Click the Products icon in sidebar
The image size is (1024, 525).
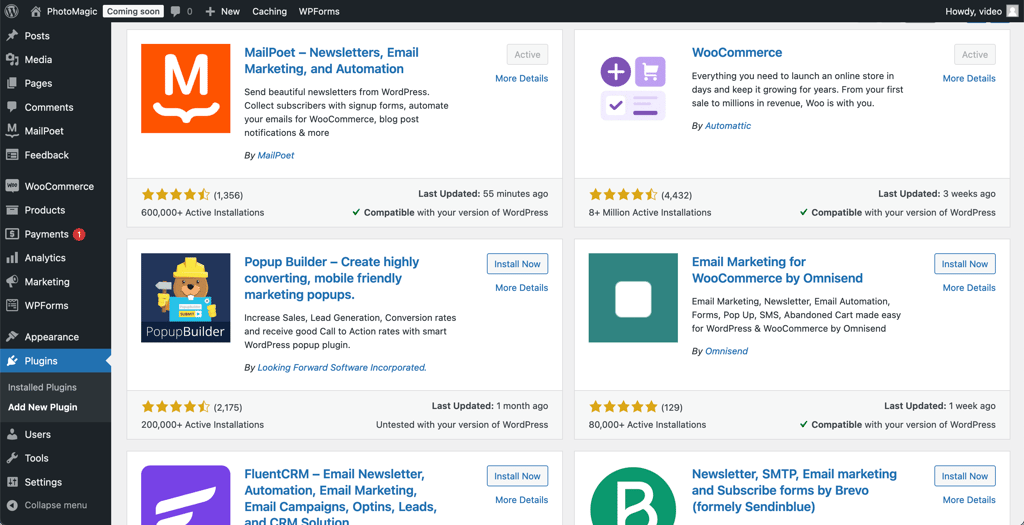[12, 210]
